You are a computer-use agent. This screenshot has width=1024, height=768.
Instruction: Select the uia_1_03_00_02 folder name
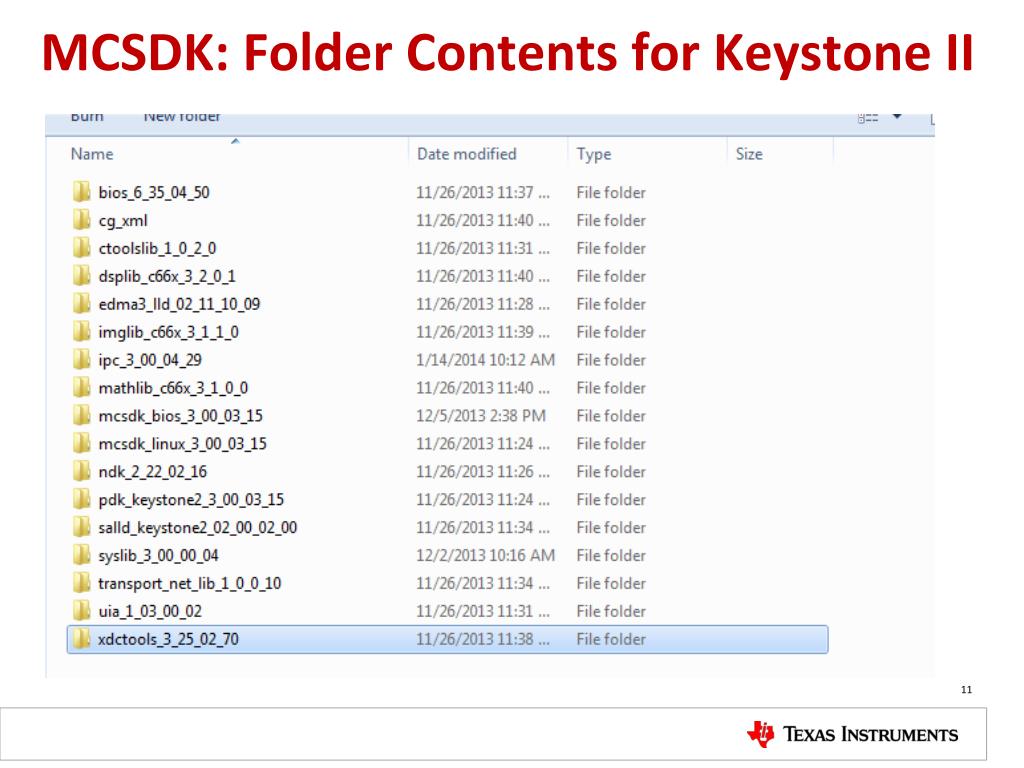coord(150,612)
